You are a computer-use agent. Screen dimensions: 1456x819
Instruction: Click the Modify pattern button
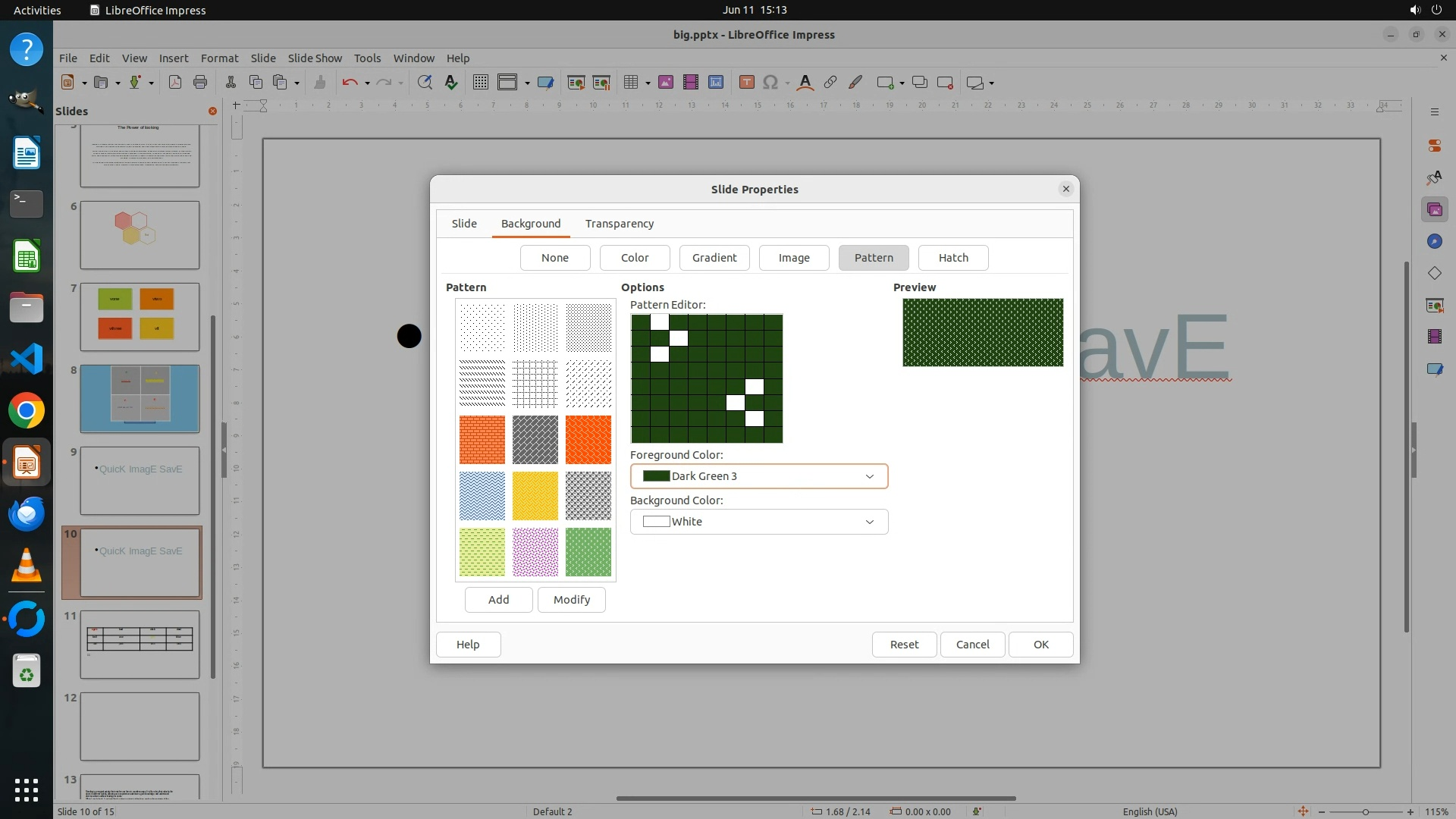point(571,600)
